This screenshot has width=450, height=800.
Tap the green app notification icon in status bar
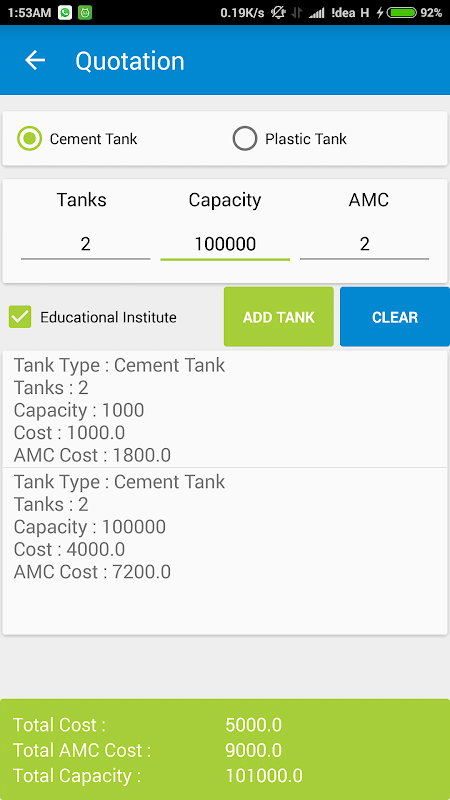coord(85,13)
